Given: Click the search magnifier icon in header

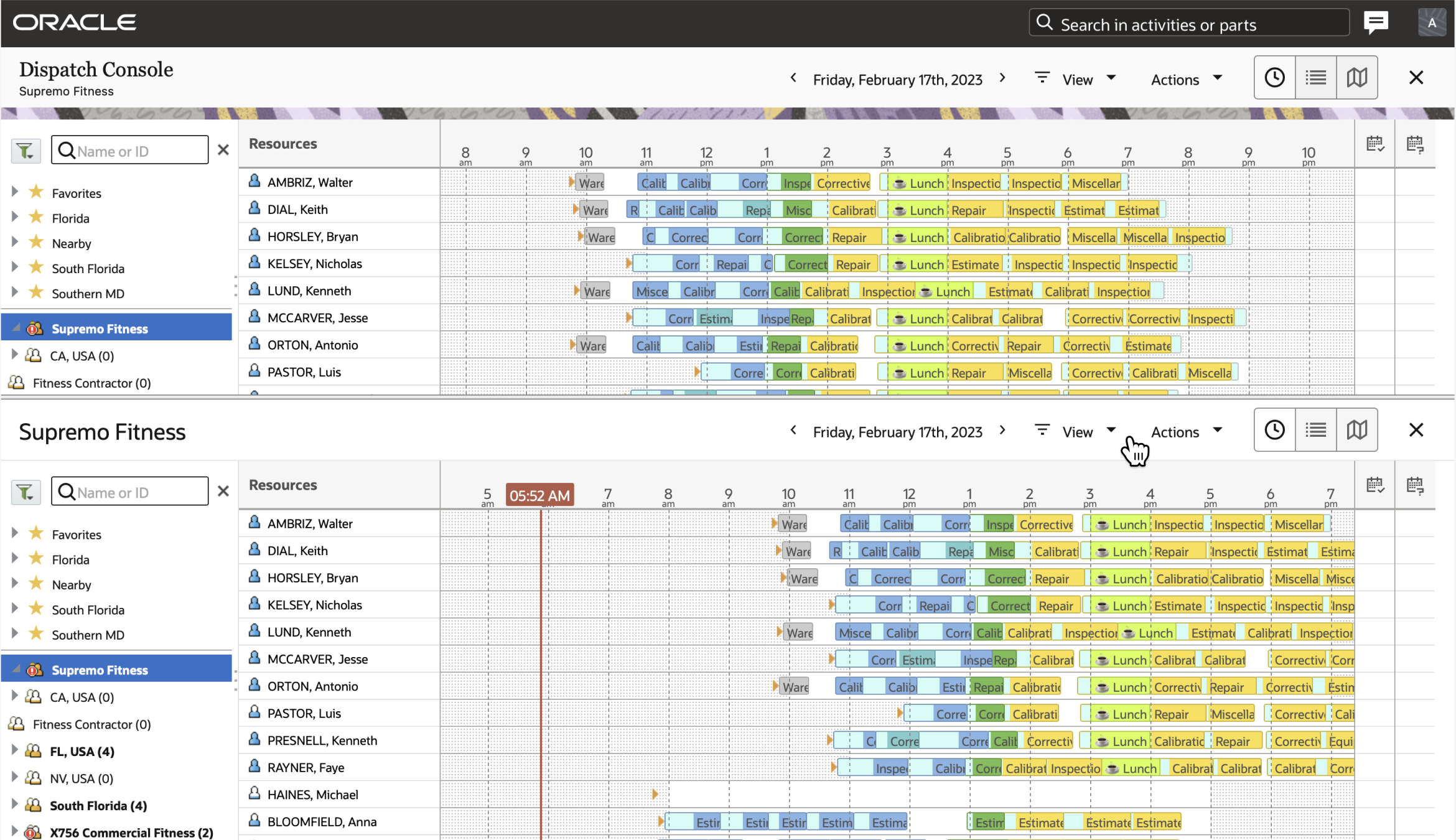Looking at the screenshot, I should (1045, 23).
